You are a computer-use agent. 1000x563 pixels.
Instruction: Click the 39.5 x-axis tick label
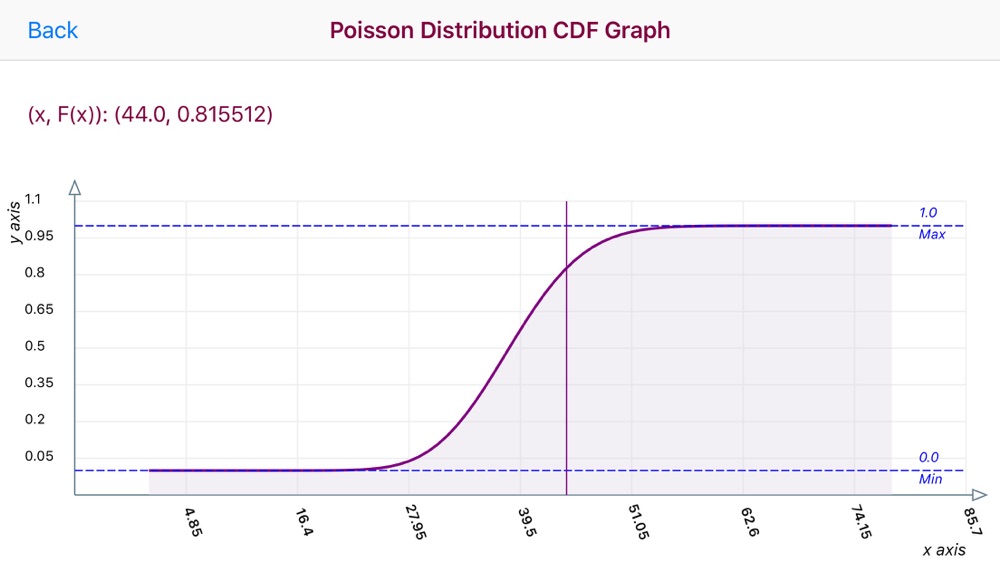[x=527, y=522]
